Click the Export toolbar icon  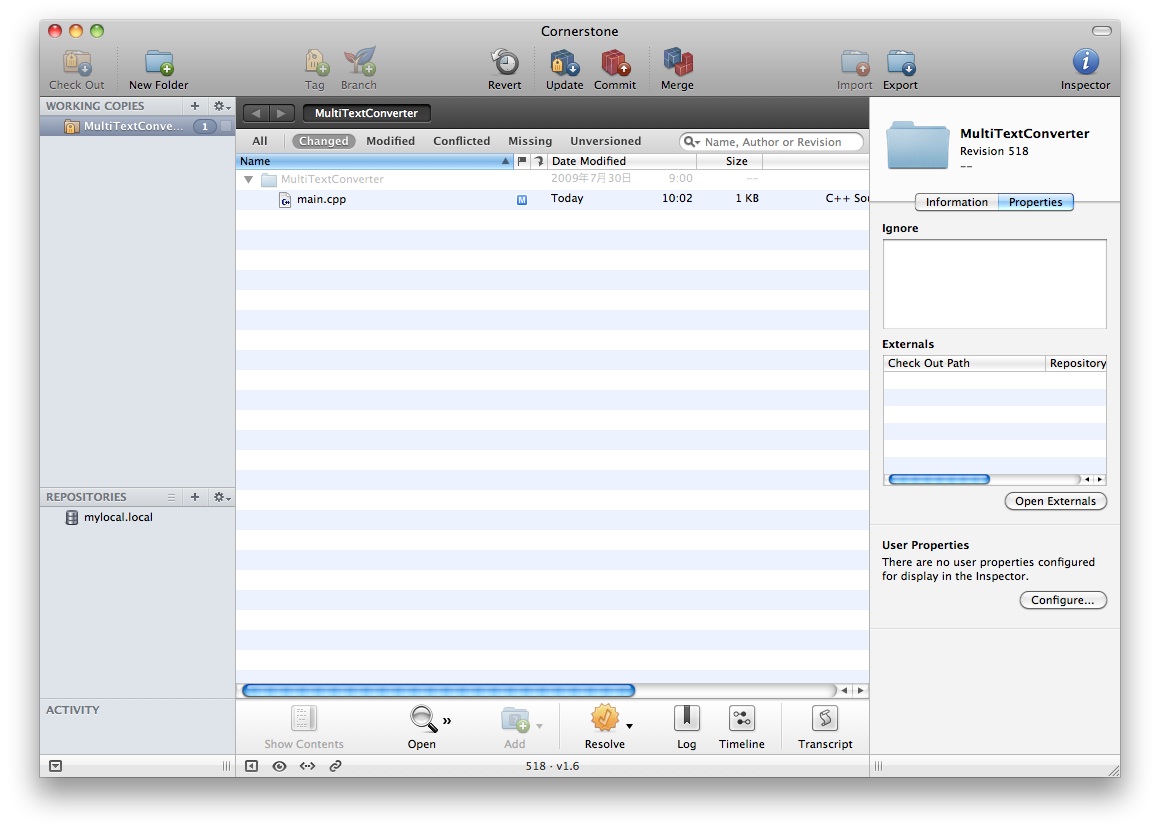pos(900,64)
